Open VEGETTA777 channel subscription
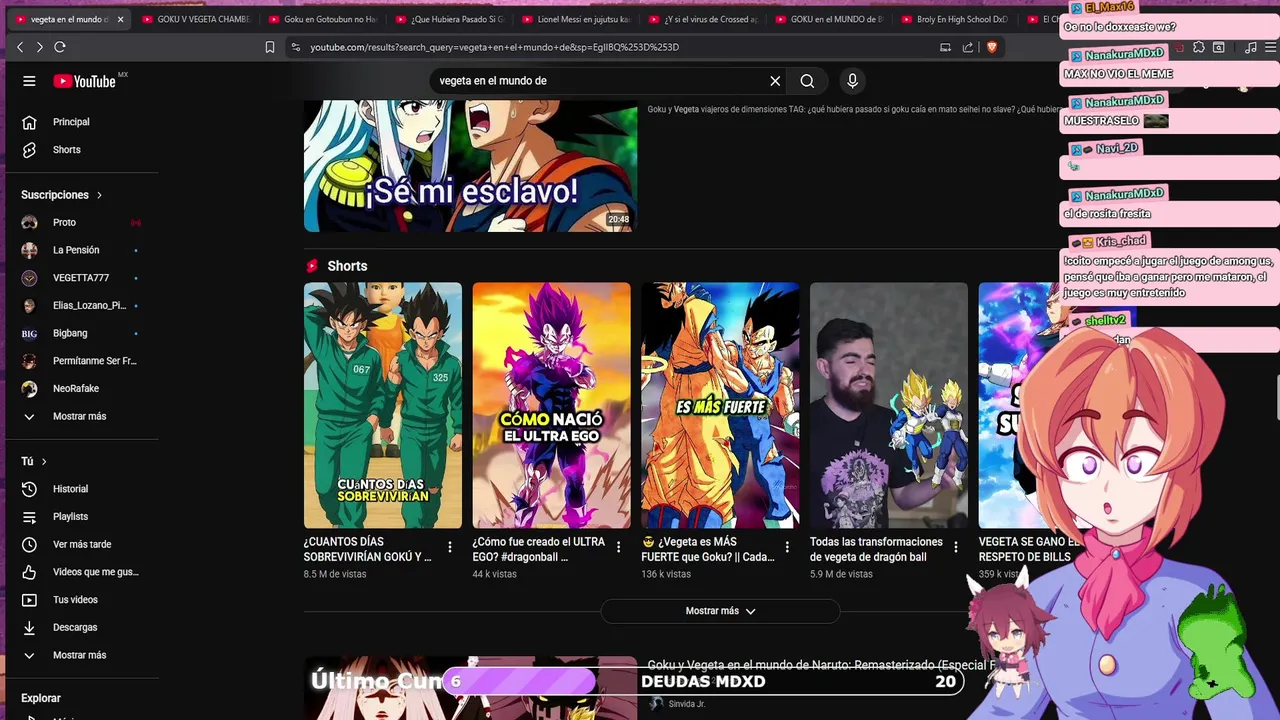Viewport: 1280px width, 720px height. 80,278
